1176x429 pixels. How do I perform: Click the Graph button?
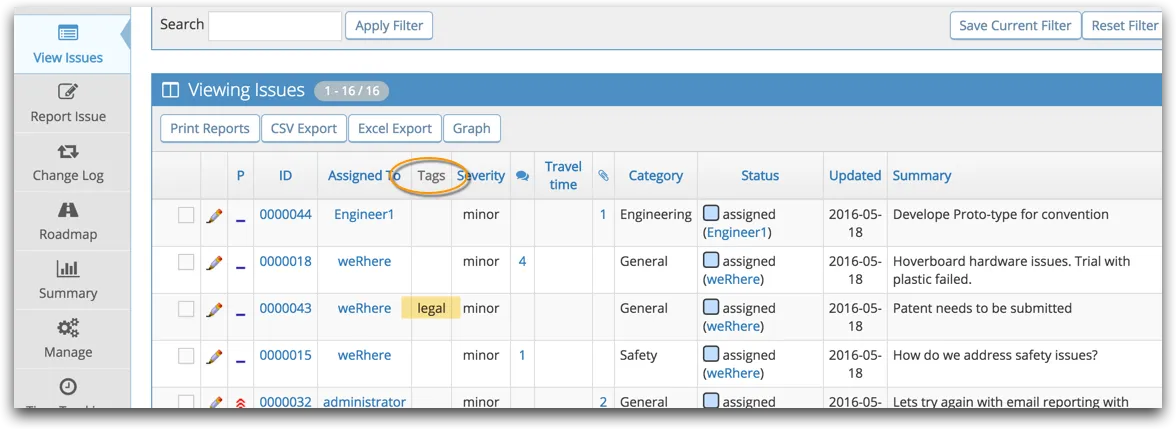click(x=472, y=128)
